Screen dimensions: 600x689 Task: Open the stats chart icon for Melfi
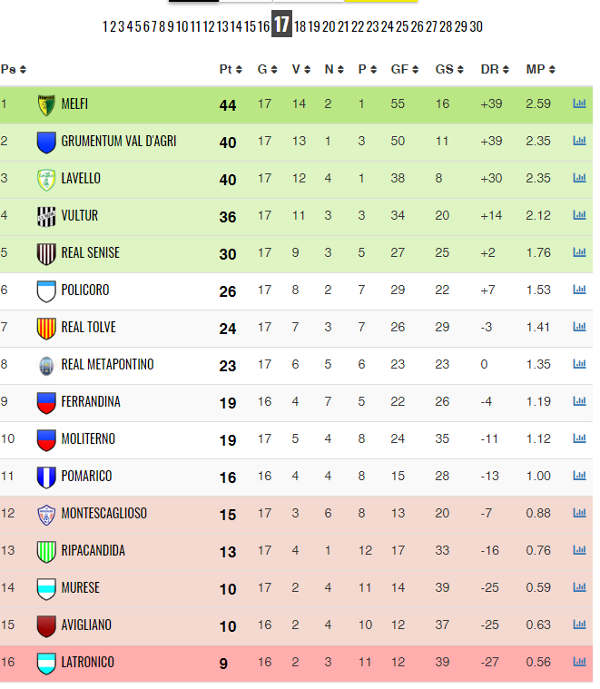pos(579,104)
